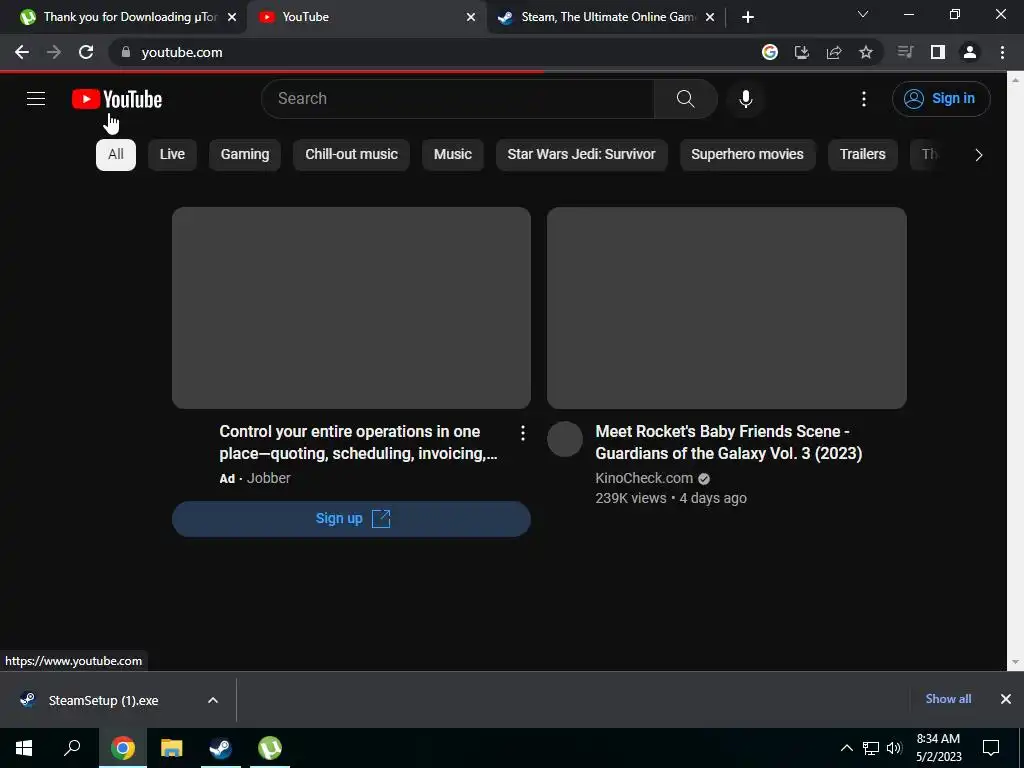Click the Google icon in address bar
Image resolution: width=1024 pixels, height=768 pixels.
(770, 52)
